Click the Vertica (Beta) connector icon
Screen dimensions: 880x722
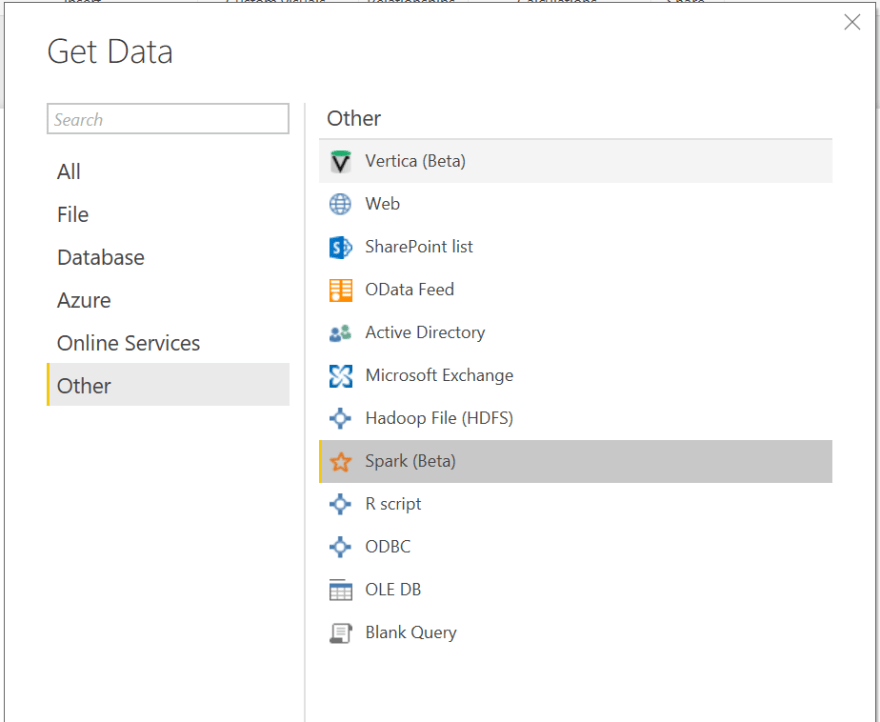pyautogui.click(x=340, y=162)
